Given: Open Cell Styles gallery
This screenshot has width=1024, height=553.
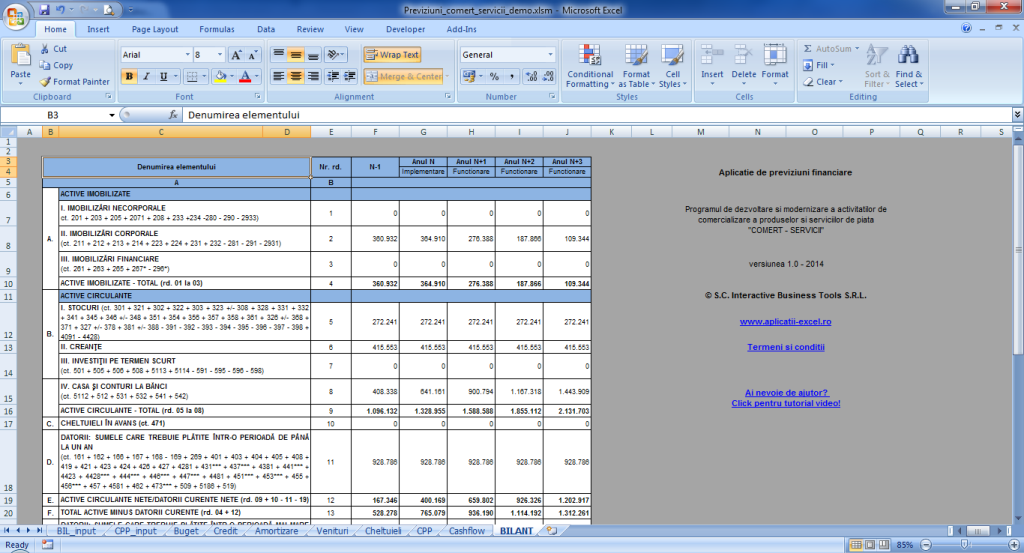Looking at the screenshot, I should (x=672, y=66).
